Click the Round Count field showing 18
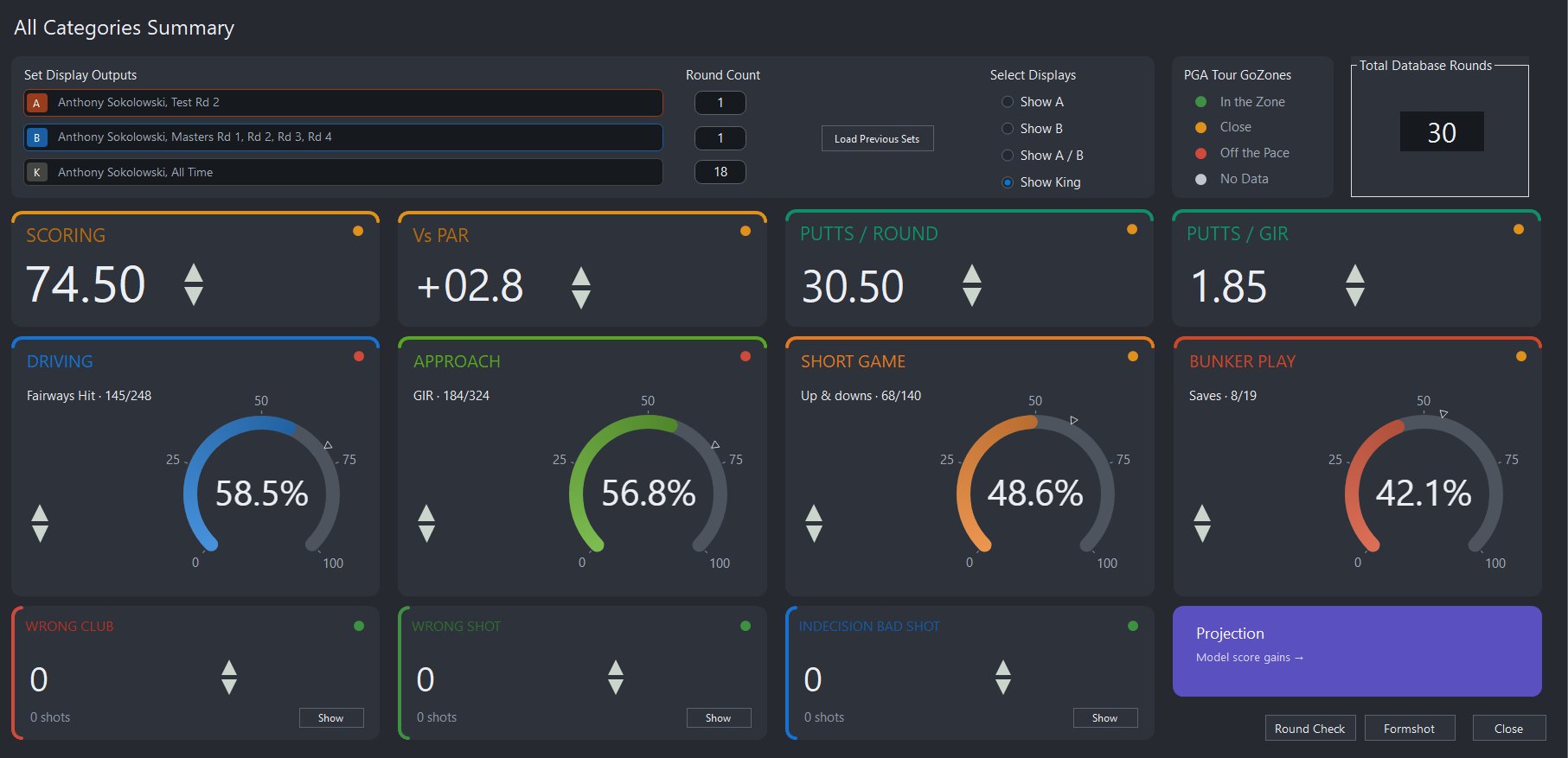The height and width of the screenshot is (758, 1568). point(720,172)
